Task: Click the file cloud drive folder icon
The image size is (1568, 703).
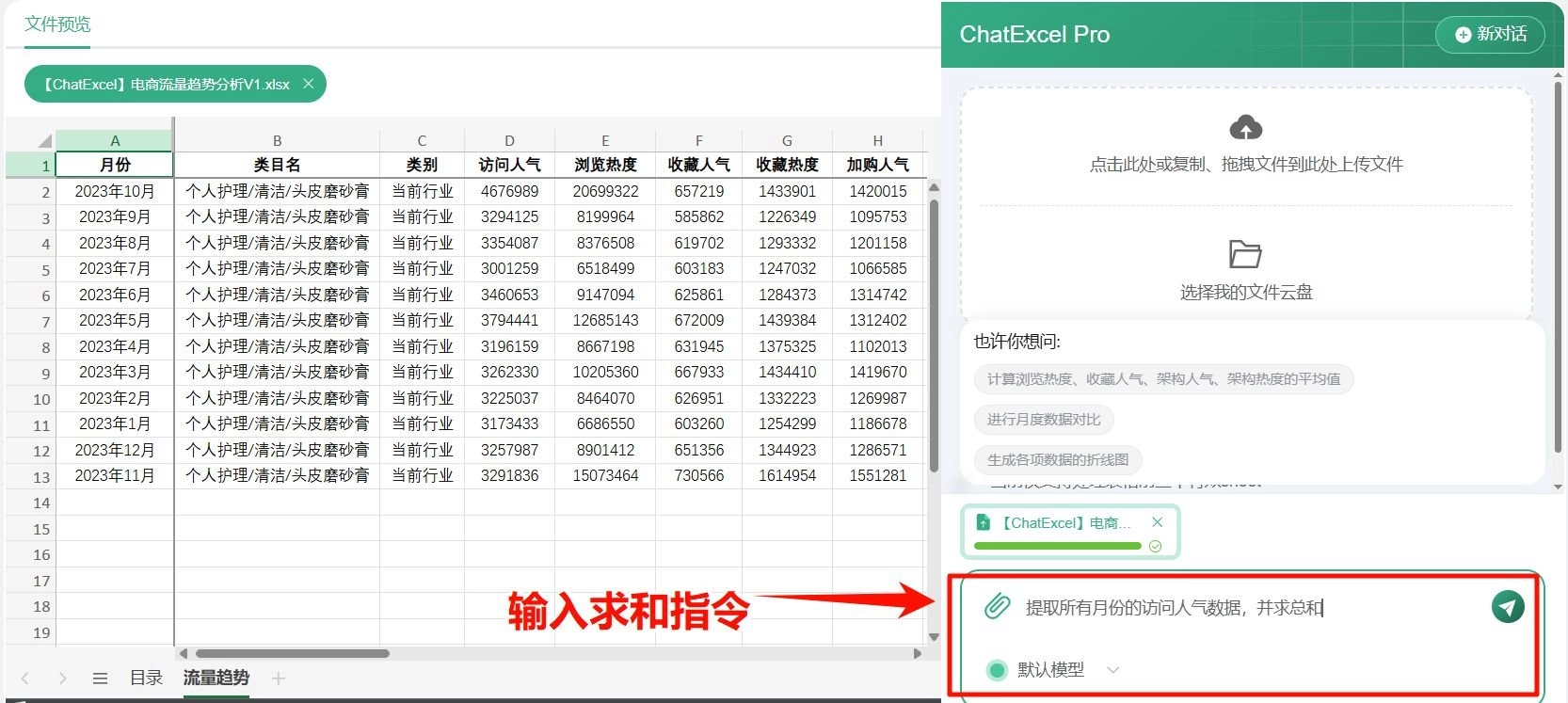Action: (x=1245, y=254)
